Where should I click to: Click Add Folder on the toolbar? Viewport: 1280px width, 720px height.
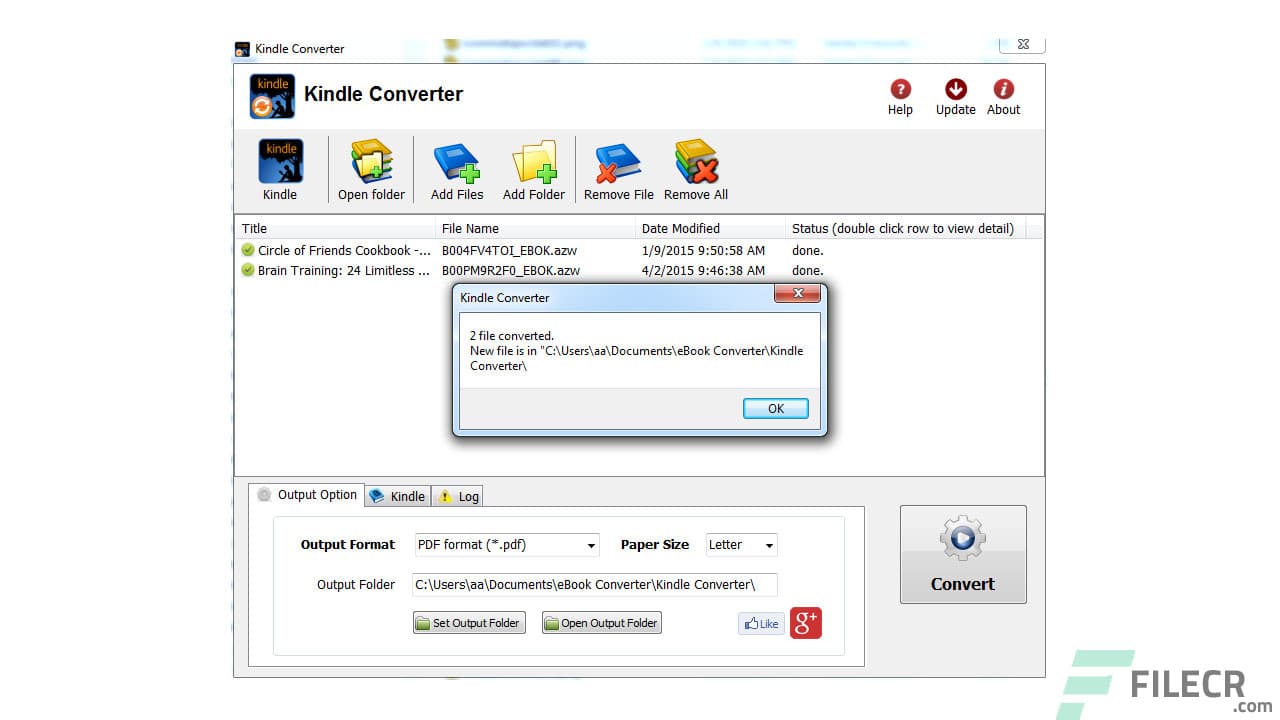[534, 168]
